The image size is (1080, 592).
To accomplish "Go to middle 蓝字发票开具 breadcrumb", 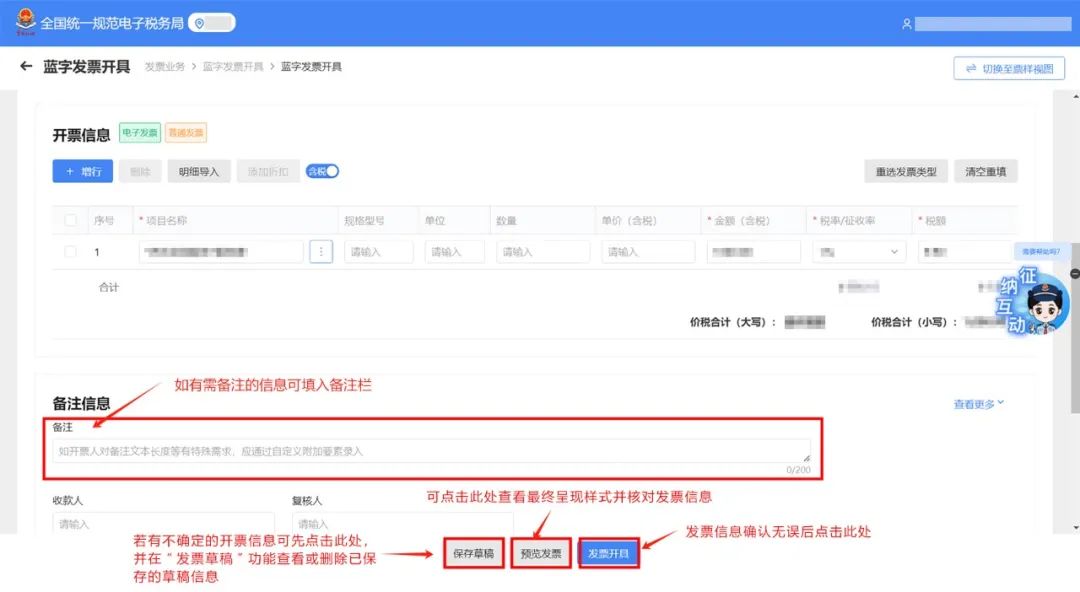I will point(233,67).
